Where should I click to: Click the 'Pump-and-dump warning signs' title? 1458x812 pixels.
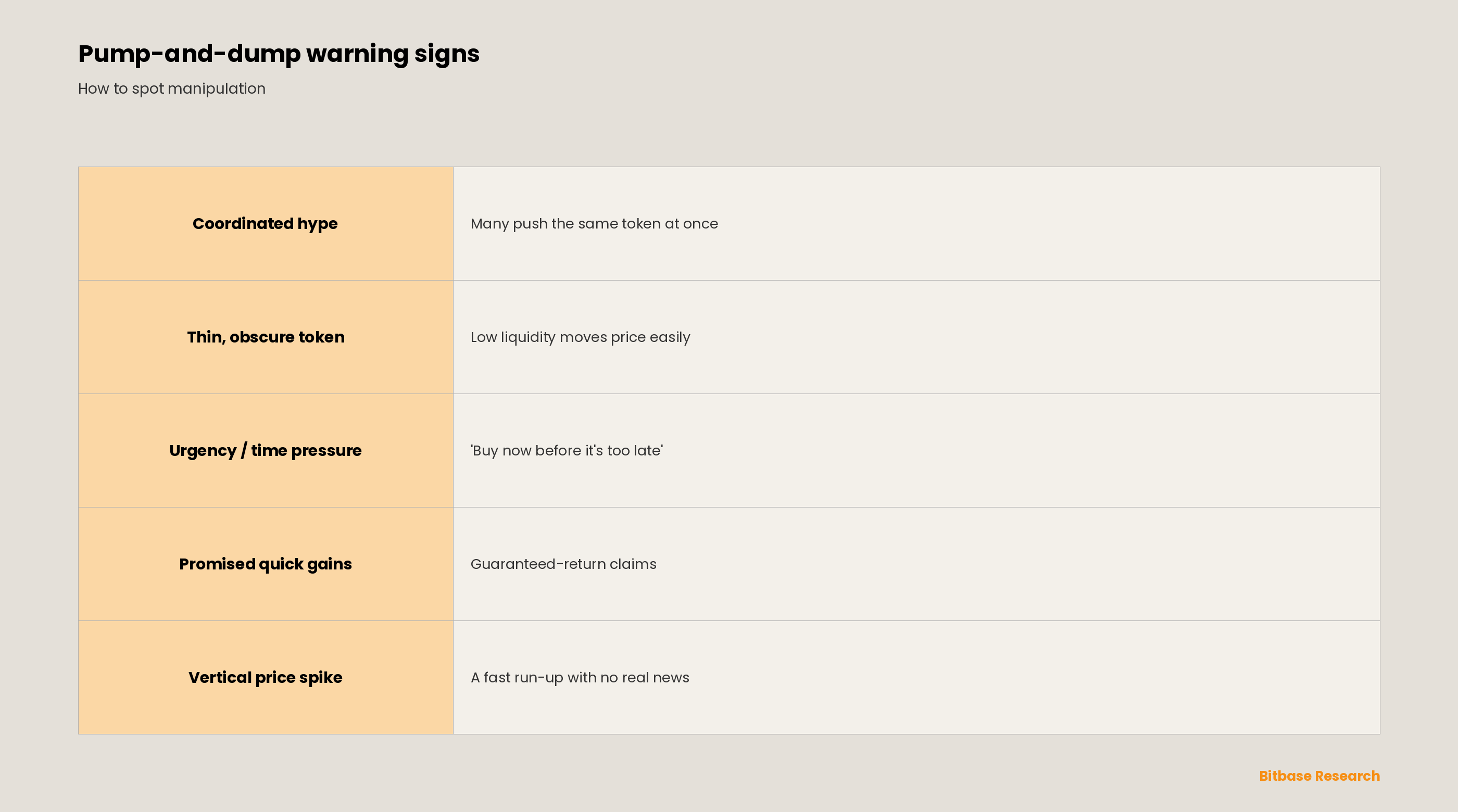(279, 54)
